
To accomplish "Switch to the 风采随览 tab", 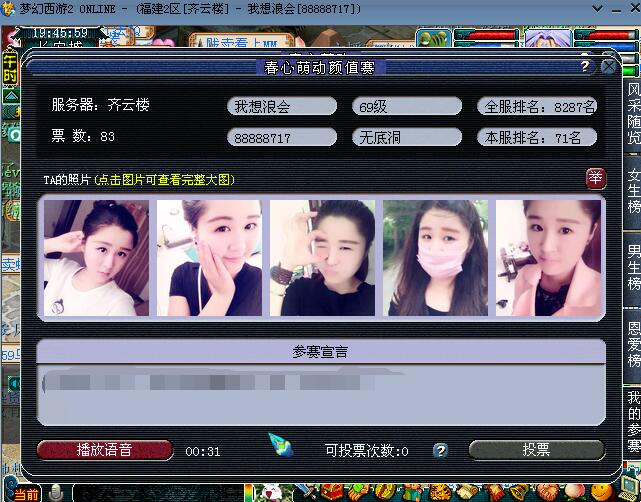I will (633, 114).
